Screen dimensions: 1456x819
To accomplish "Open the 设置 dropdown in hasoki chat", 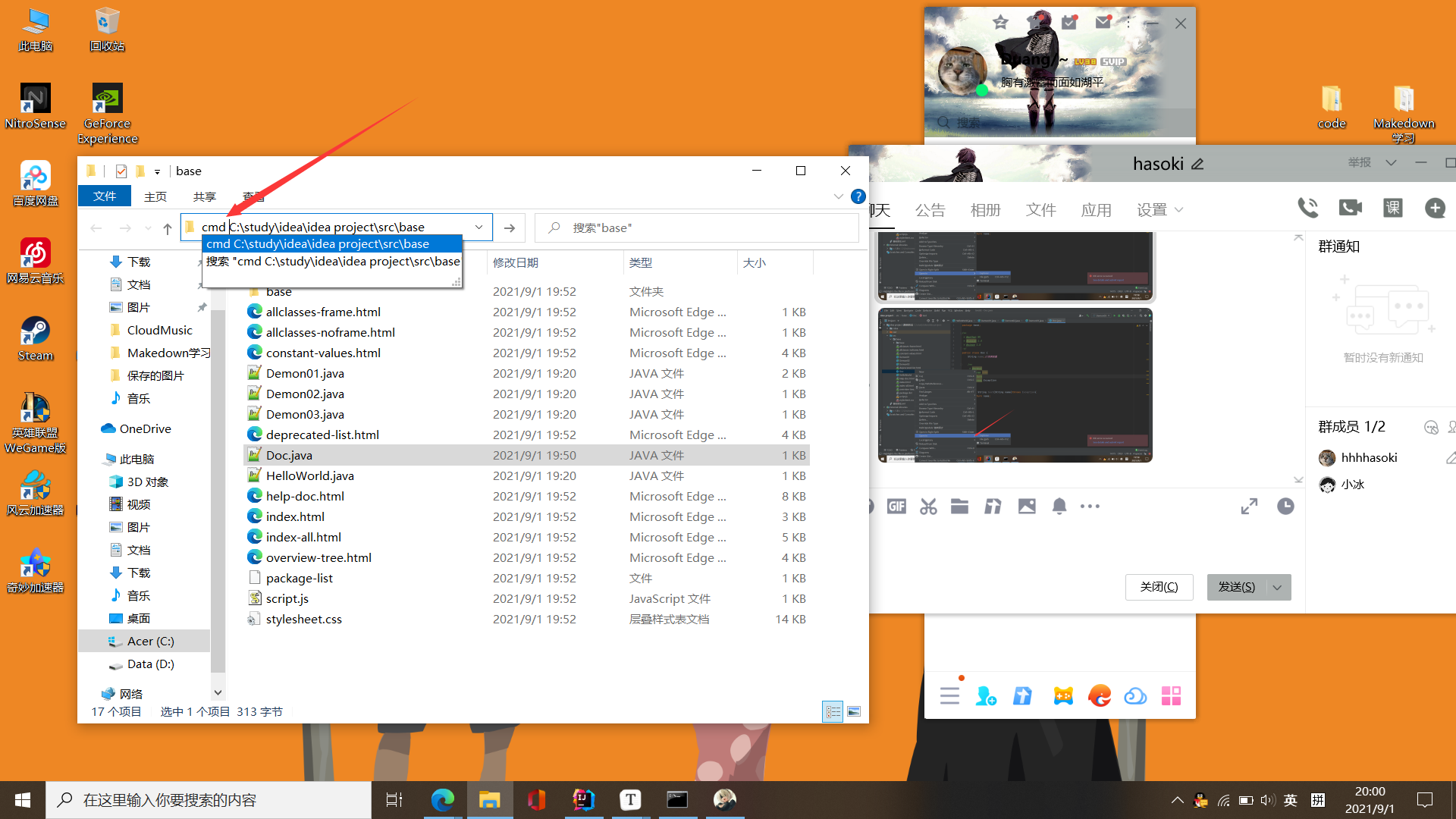I will [x=1159, y=210].
